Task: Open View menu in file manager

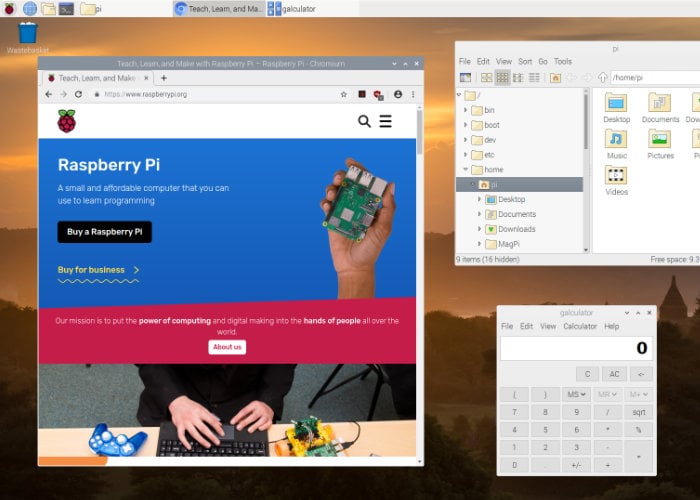Action: (x=504, y=61)
